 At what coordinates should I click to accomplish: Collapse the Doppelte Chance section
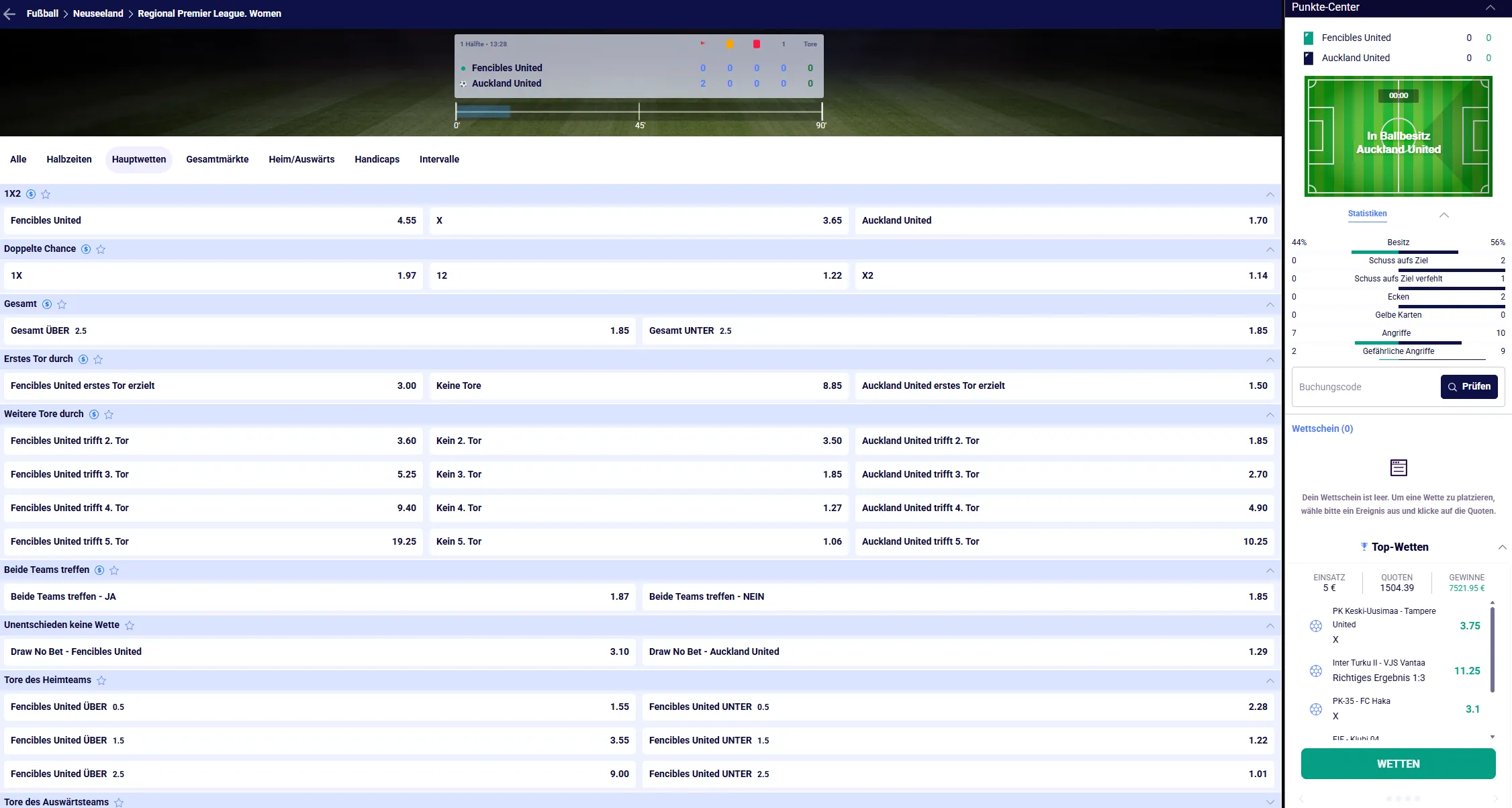coord(1270,249)
